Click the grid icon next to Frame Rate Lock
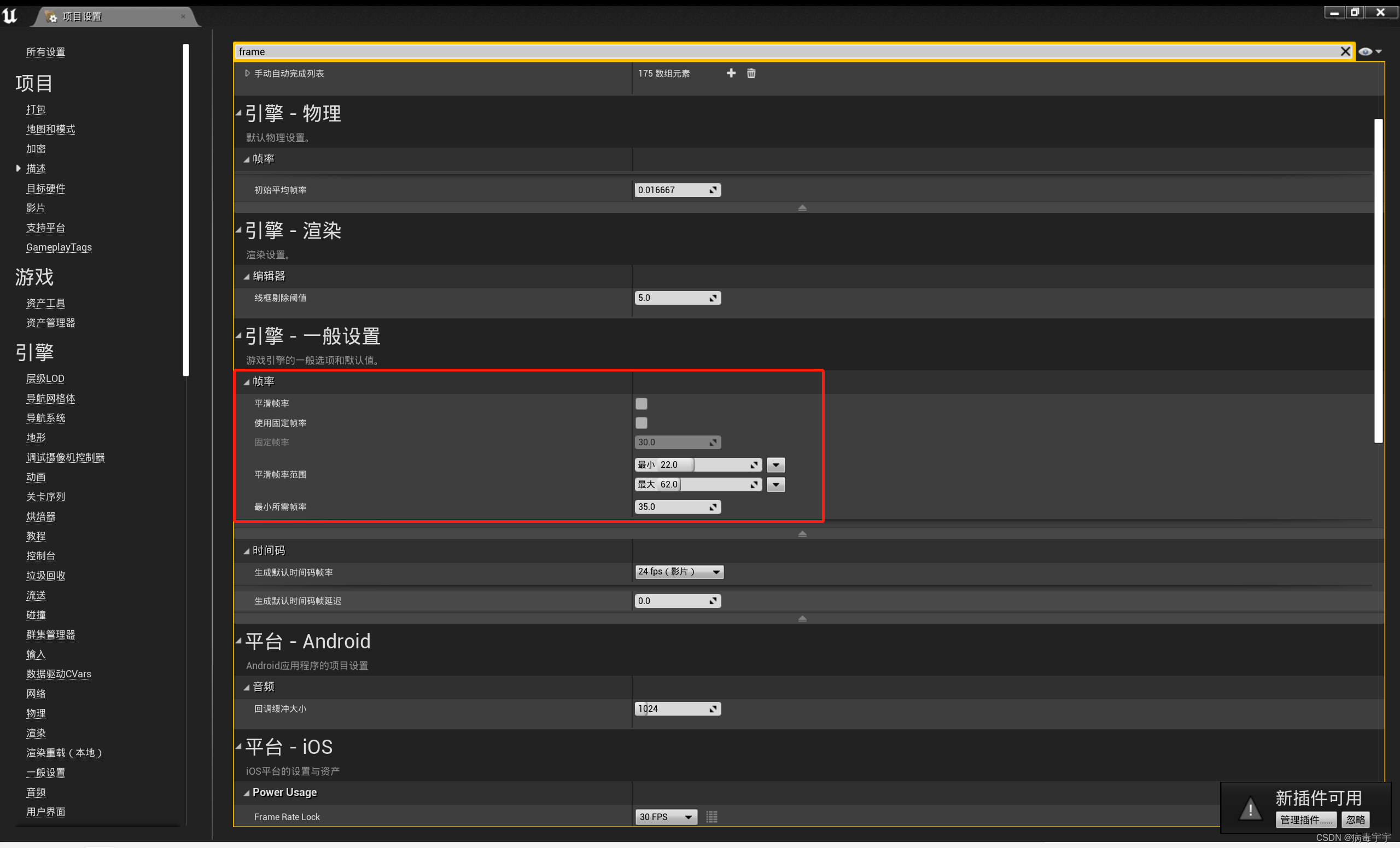1400x848 pixels. click(711, 817)
